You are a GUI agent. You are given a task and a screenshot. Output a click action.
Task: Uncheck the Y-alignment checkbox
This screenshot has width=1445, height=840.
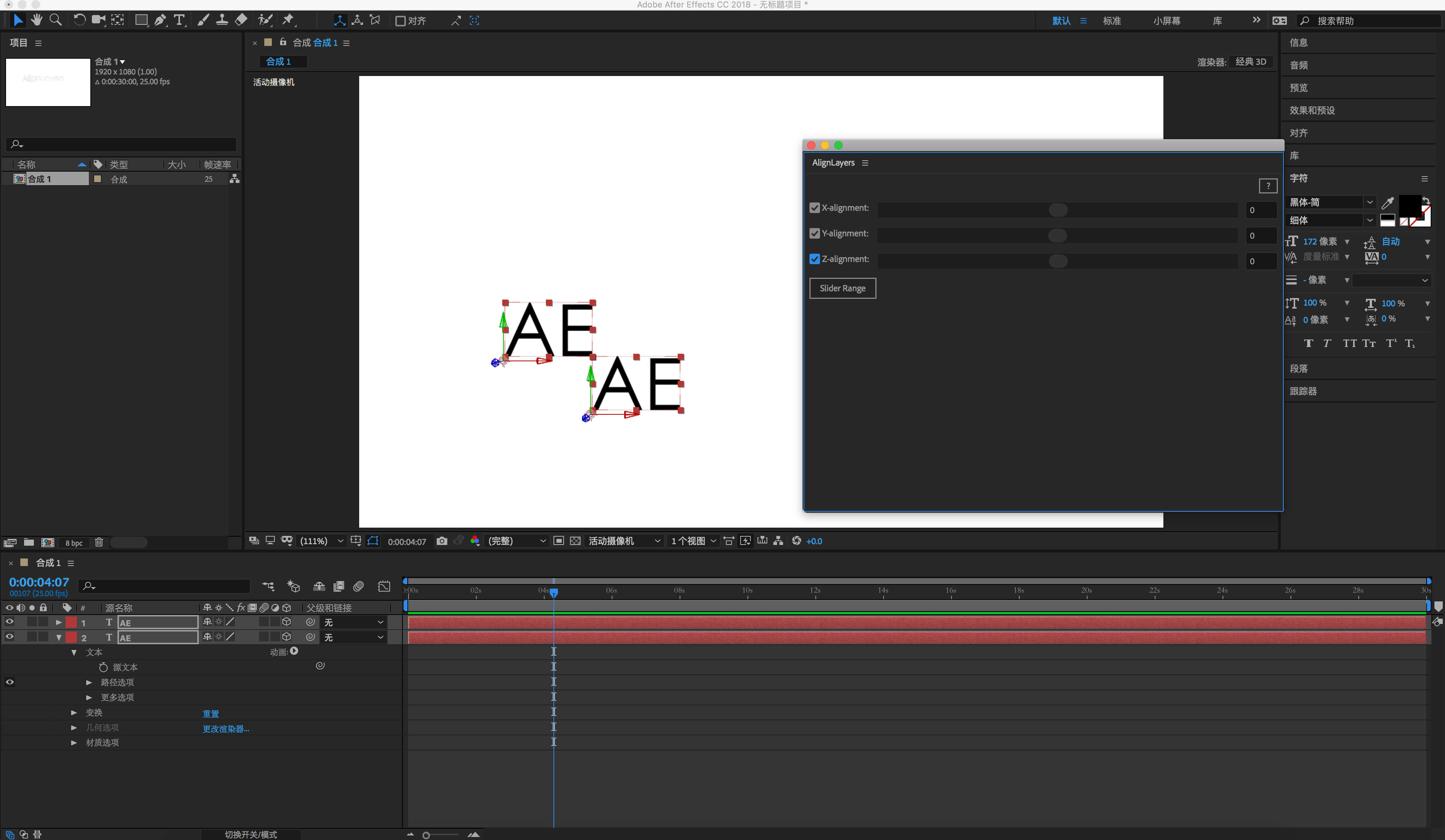click(814, 234)
